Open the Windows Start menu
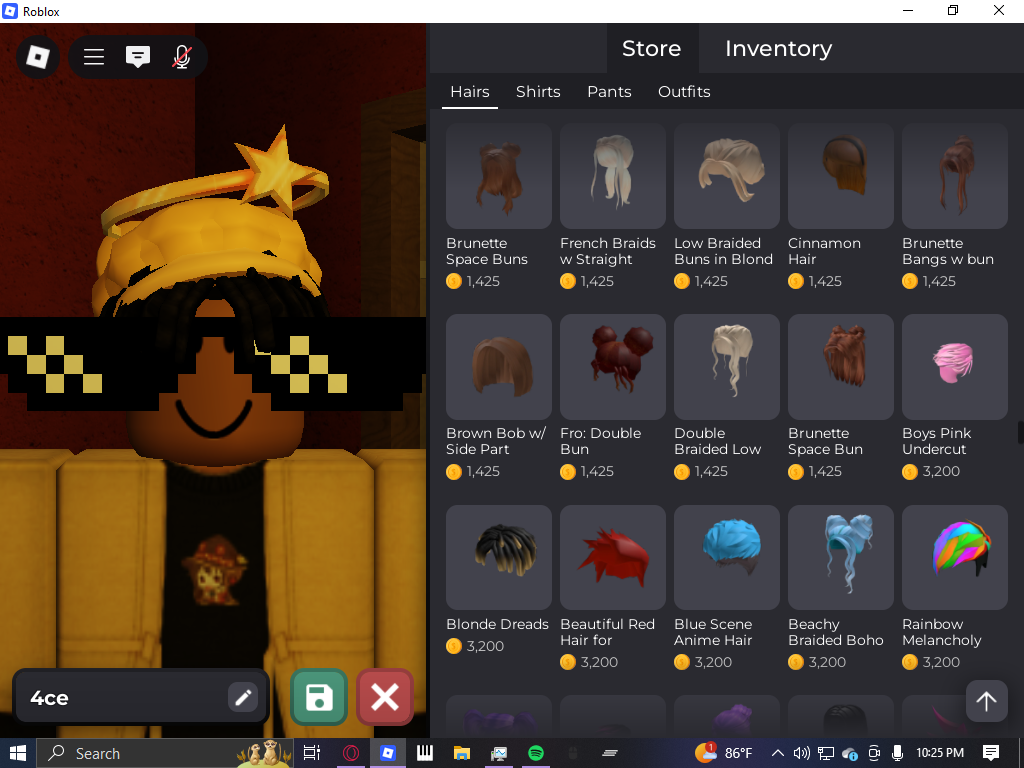The image size is (1024, 768). point(18,753)
